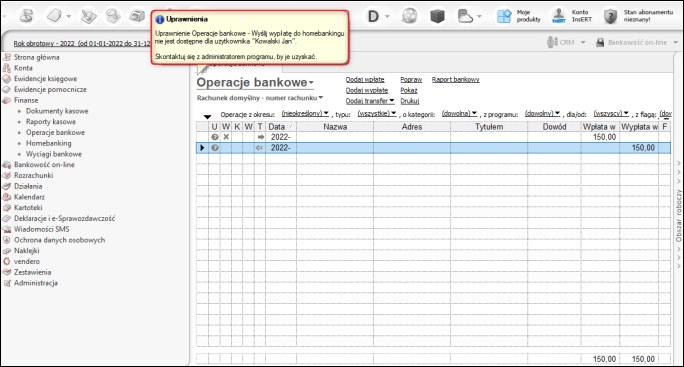The image size is (684, 367).
Task: Click the Deklaracje i e-Sprawozdawczość icon
Action: (7, 219)
